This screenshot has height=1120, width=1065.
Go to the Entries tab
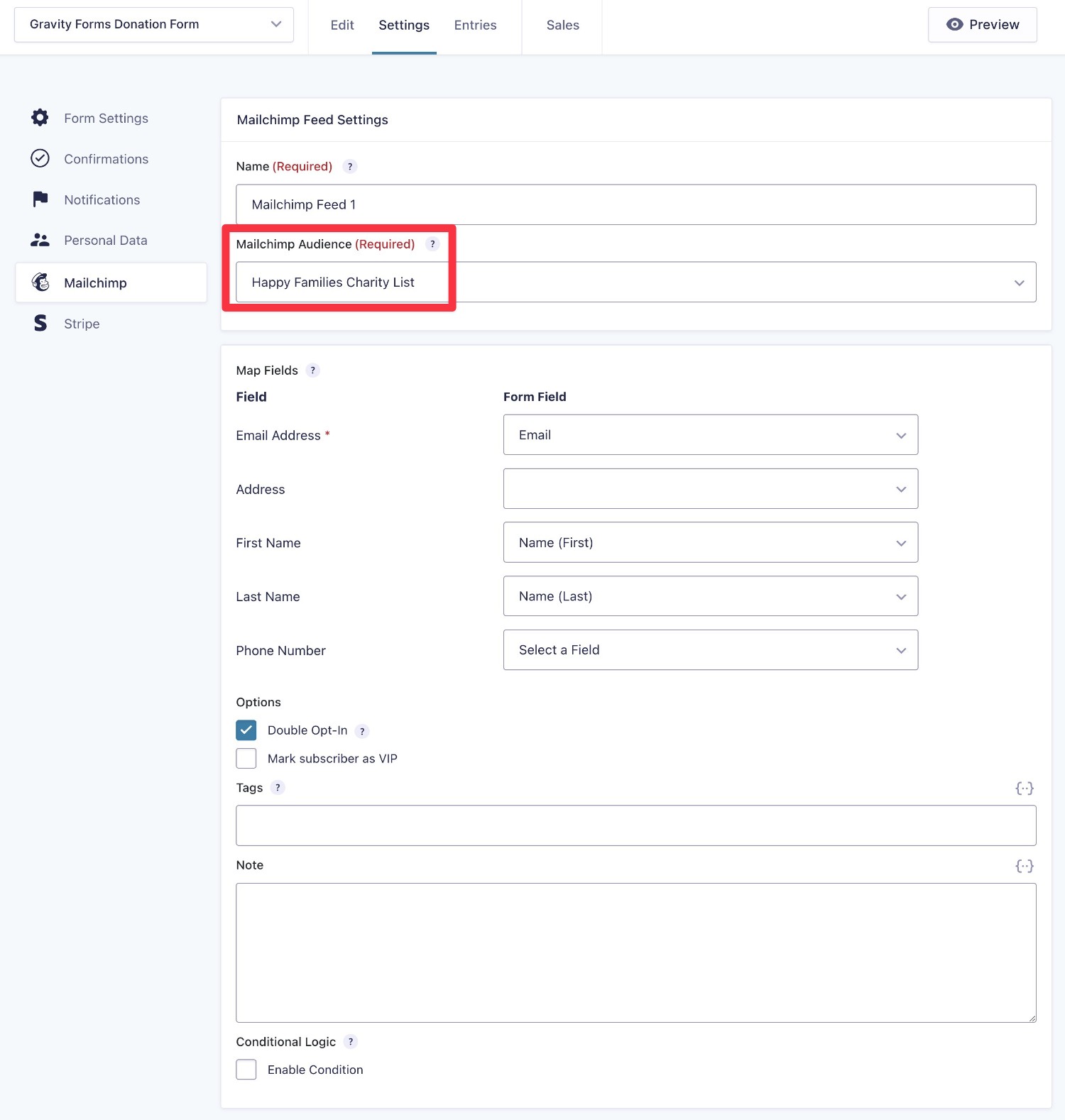475,25
